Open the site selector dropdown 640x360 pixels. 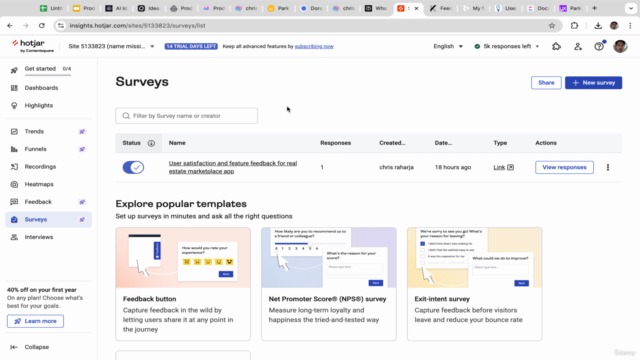(111, 46)
